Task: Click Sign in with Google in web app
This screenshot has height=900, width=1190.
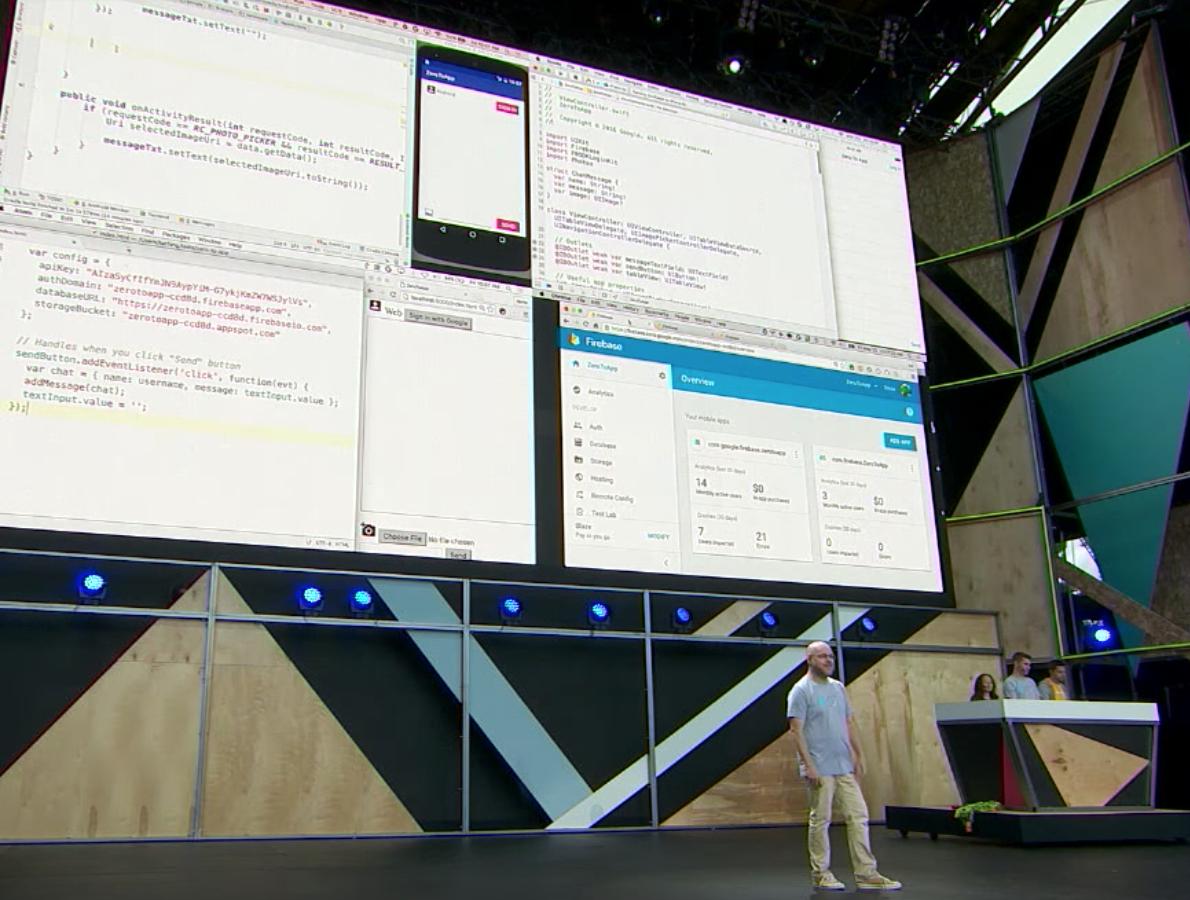Action: tap(439, 319)
